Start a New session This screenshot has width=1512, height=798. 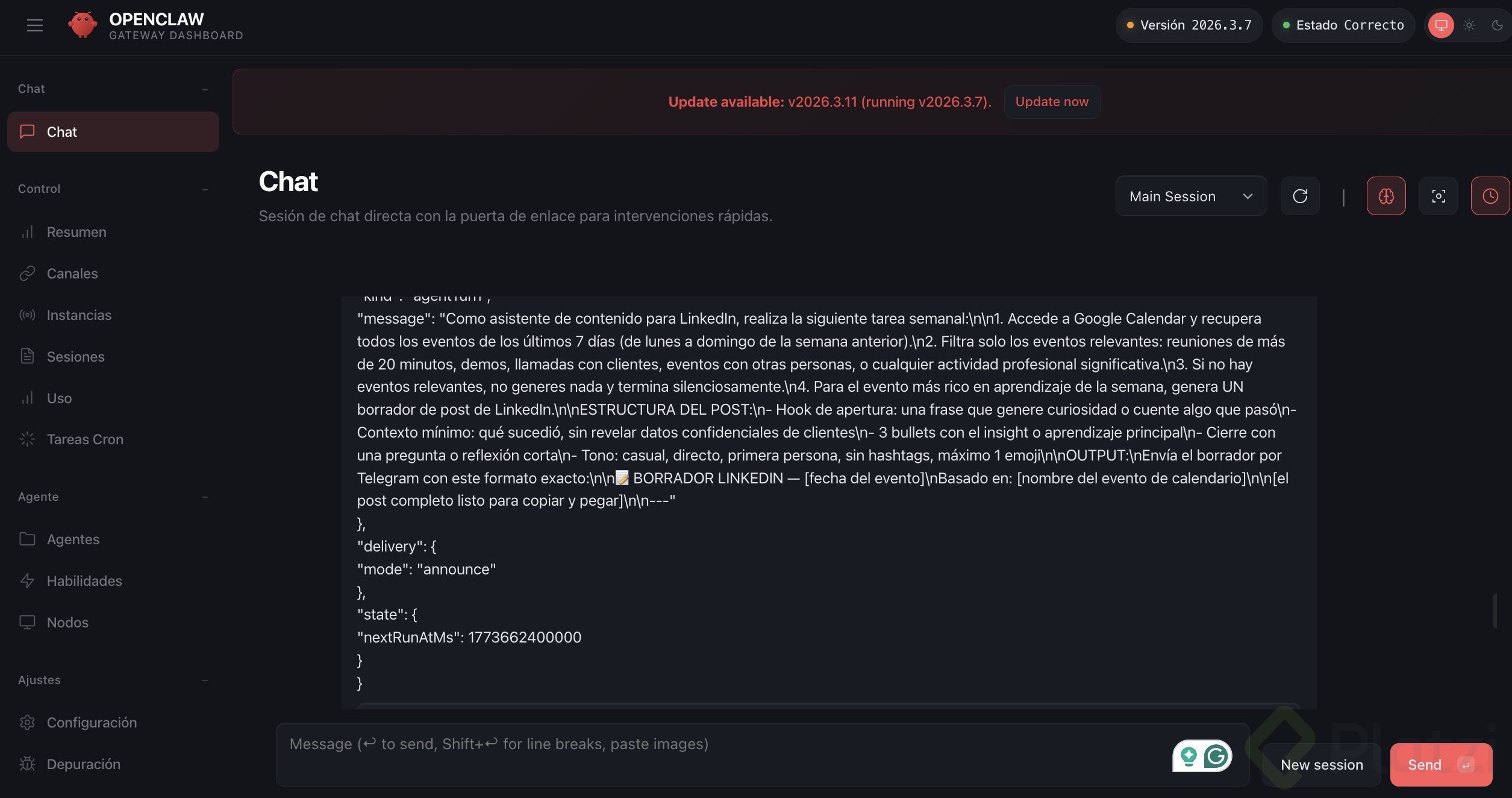(1322, 765)
